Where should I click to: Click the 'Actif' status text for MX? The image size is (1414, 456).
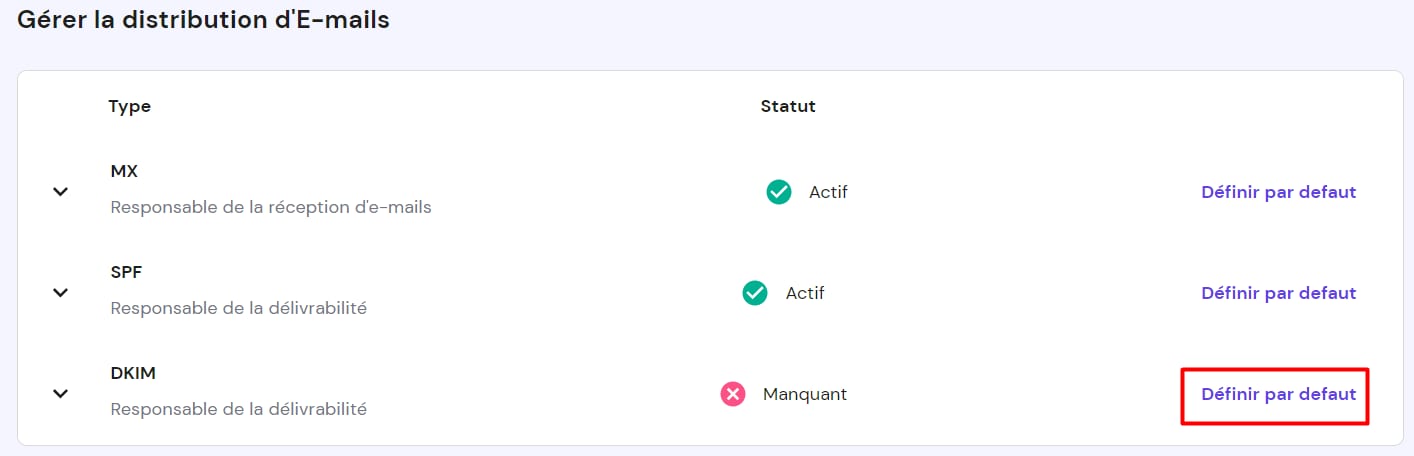tap(828, 192)
